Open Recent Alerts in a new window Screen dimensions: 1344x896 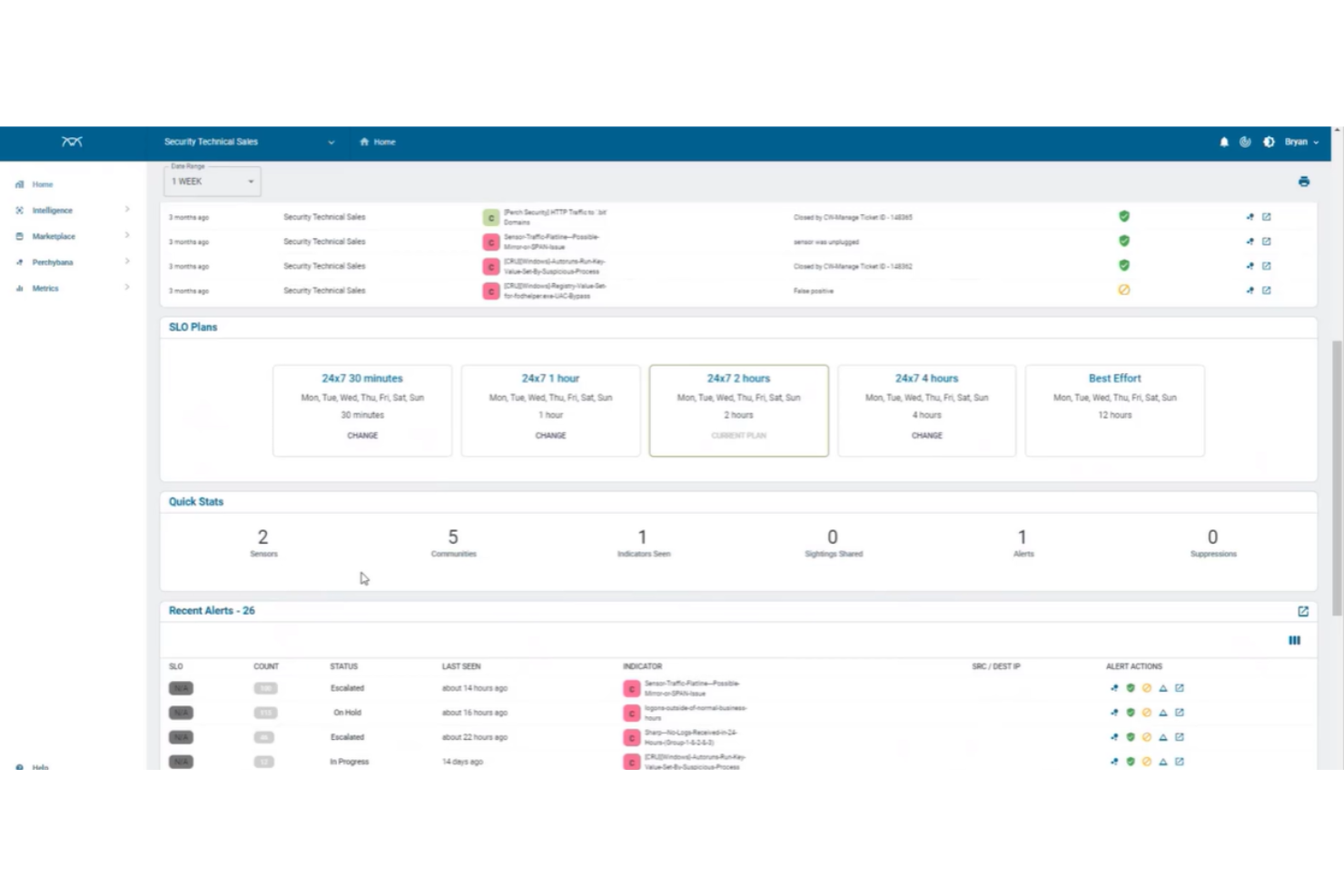[x=1302, y=611]
